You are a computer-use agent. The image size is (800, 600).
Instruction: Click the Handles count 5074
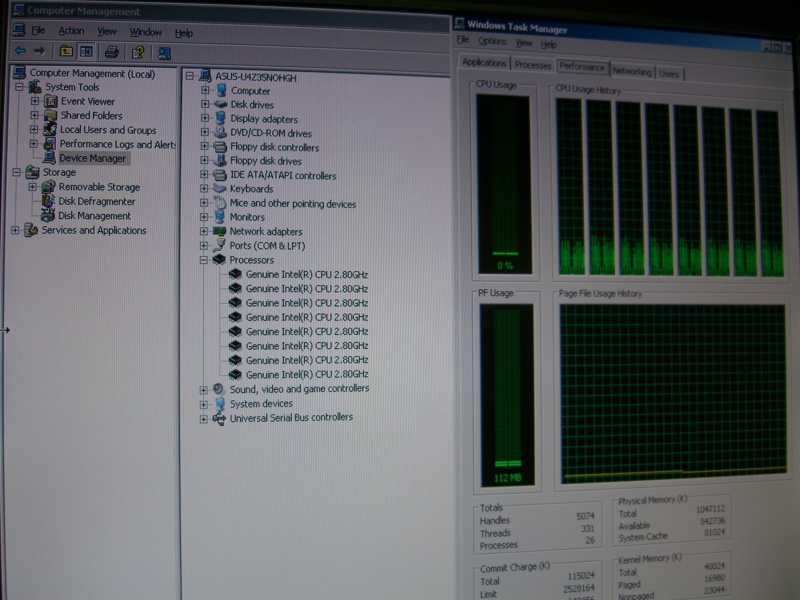[x=585, y=516]
